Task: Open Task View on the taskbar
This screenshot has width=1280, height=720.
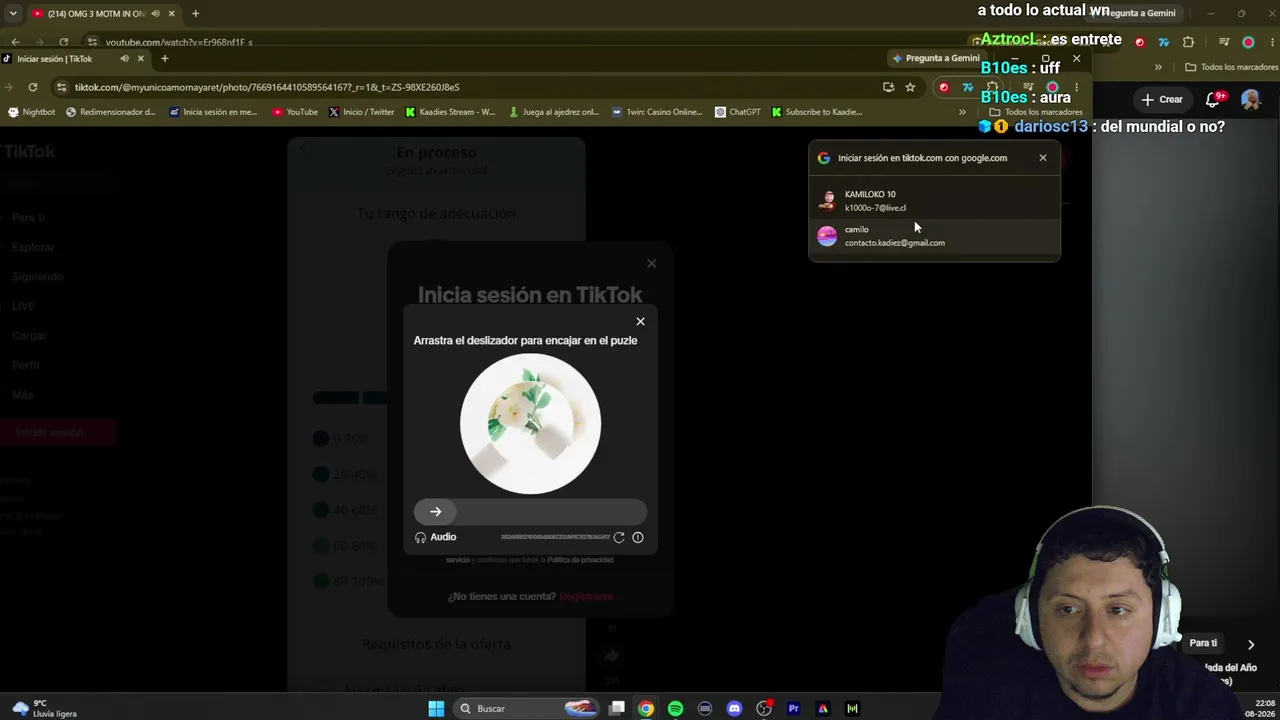Action: pyautogui.click(x=617, y=709)
